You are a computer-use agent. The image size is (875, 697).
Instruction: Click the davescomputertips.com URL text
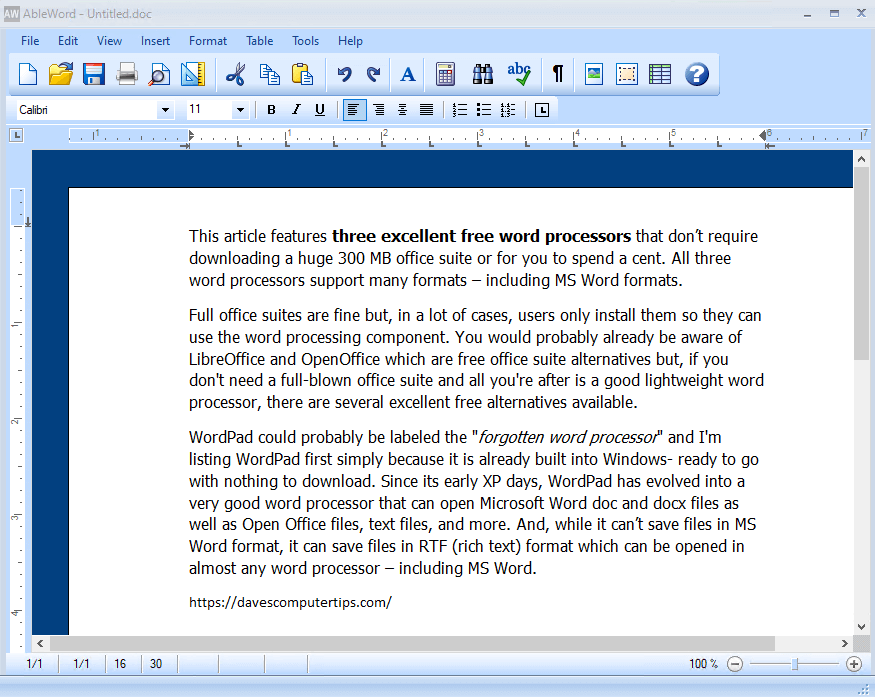pyautogui.click(x=290, y=603)
